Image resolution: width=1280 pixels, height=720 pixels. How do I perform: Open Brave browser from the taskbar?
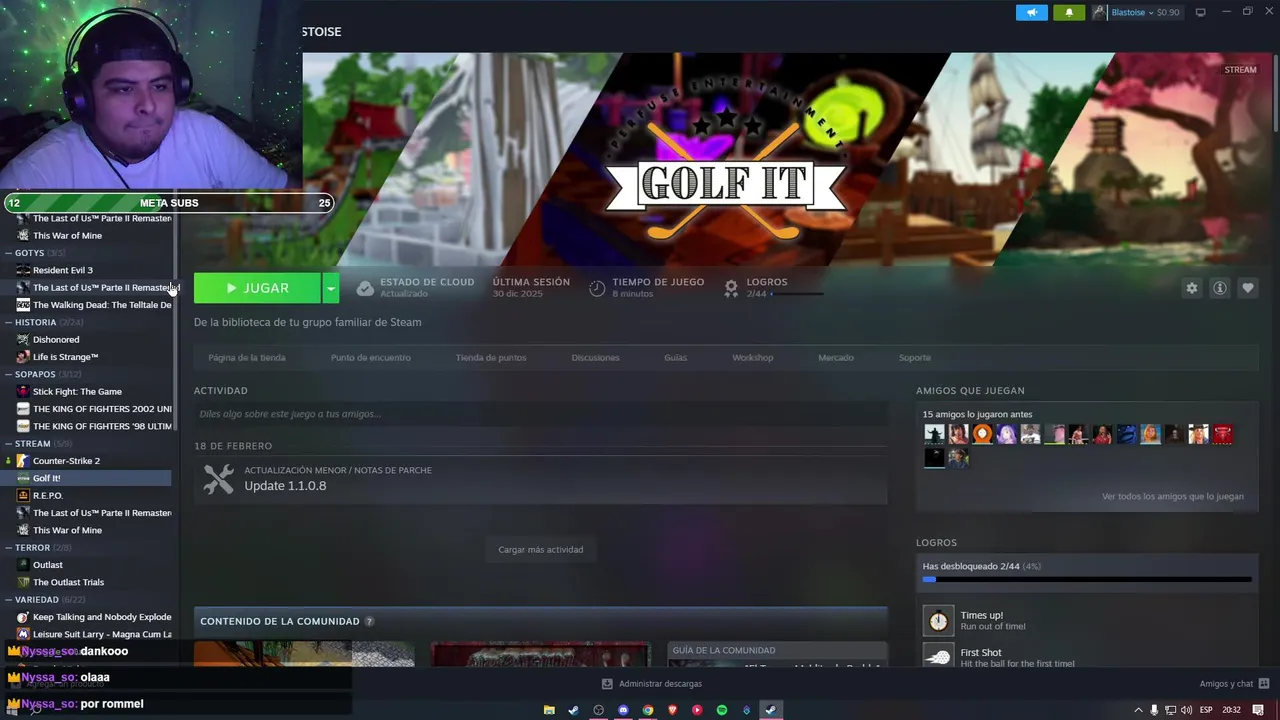tap(672, 710)
